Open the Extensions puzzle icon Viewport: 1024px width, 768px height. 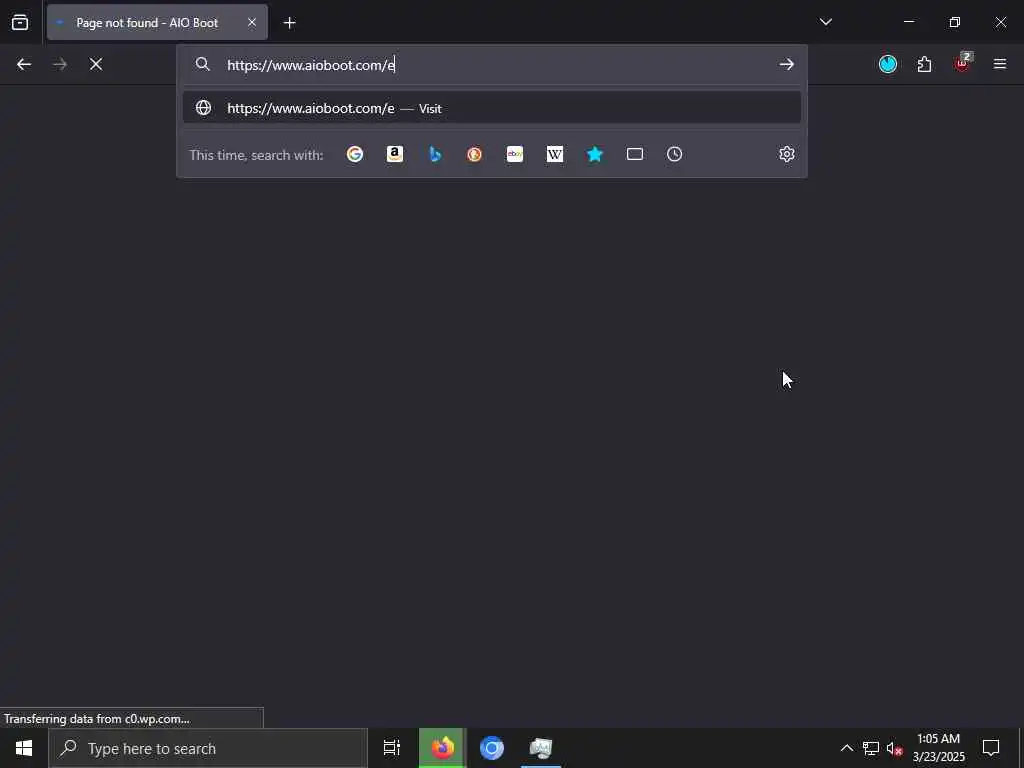click(x=924, y=64)
